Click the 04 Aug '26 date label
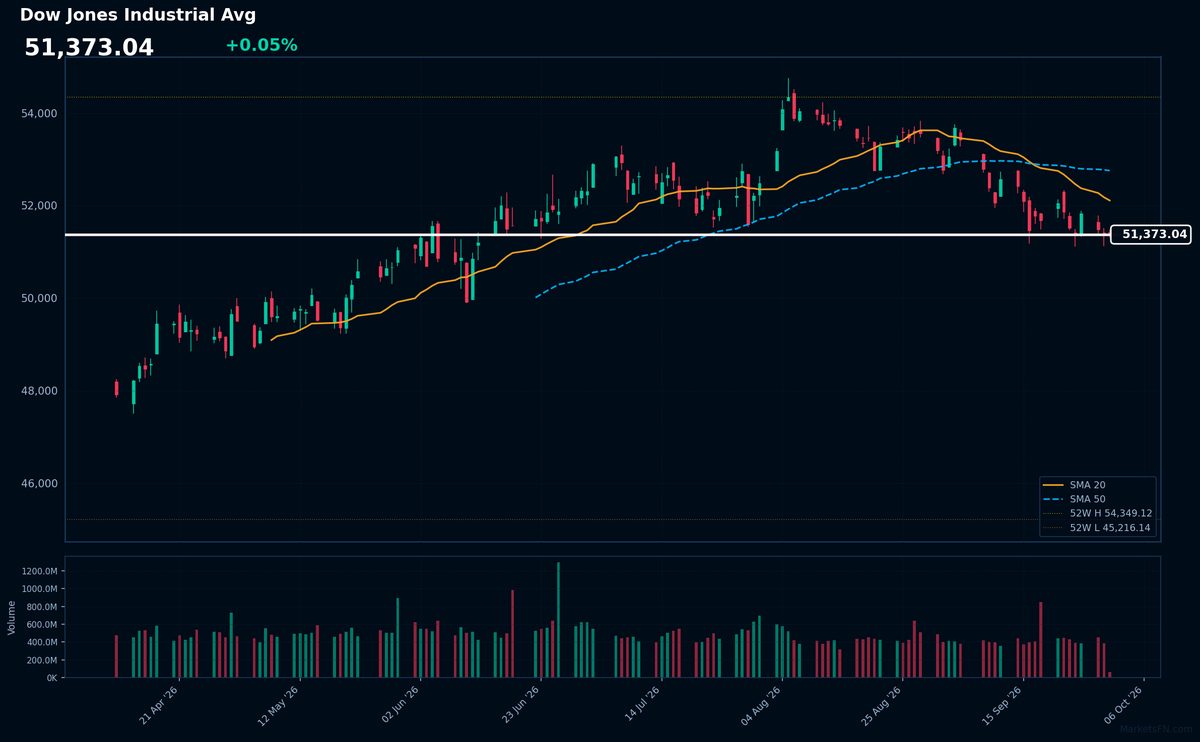Screen dimensions: 1200x742 point(761,705)
